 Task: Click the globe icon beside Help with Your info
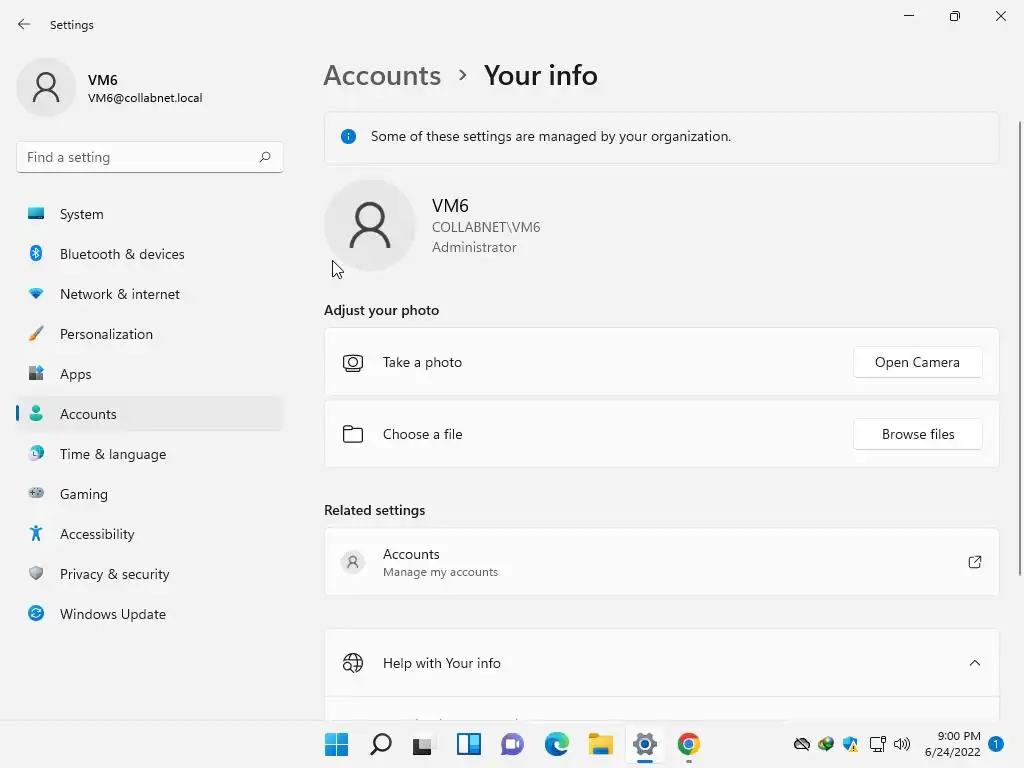(353, 663)
